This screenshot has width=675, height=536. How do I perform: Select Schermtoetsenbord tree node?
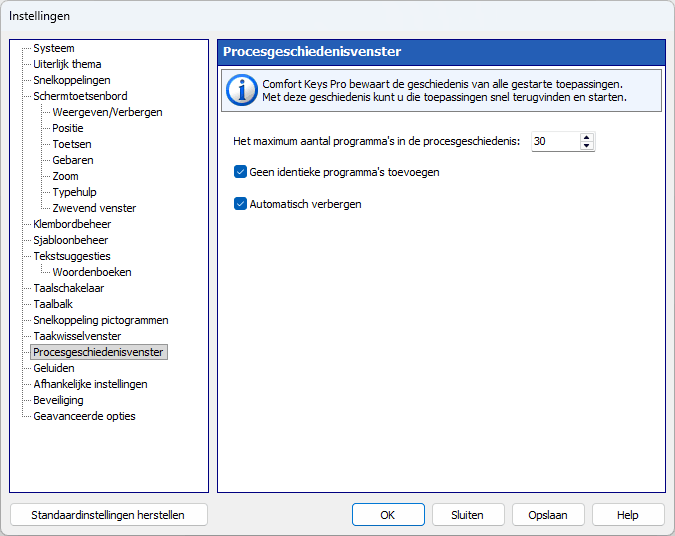coord(80,96)
